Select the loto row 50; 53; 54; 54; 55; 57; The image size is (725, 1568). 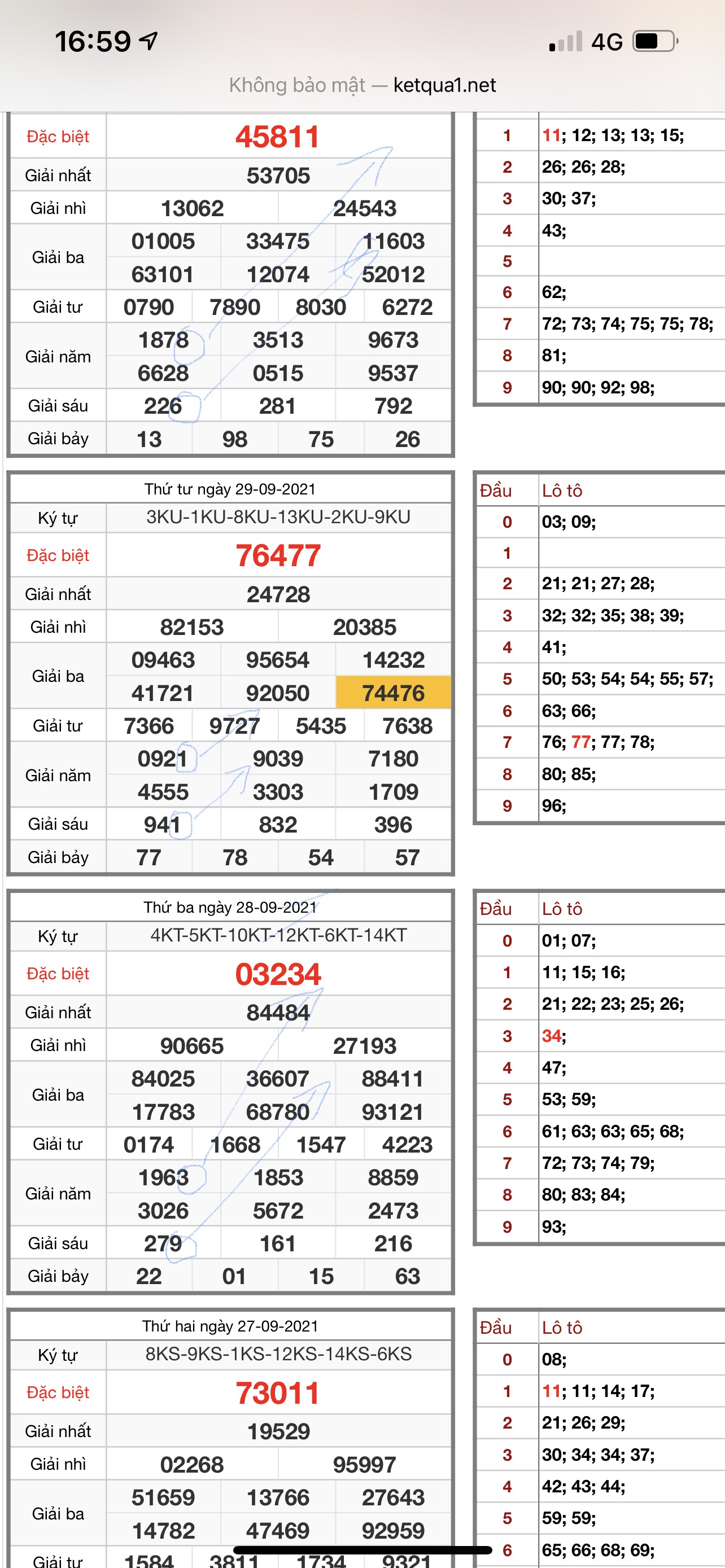click(628, 678)
